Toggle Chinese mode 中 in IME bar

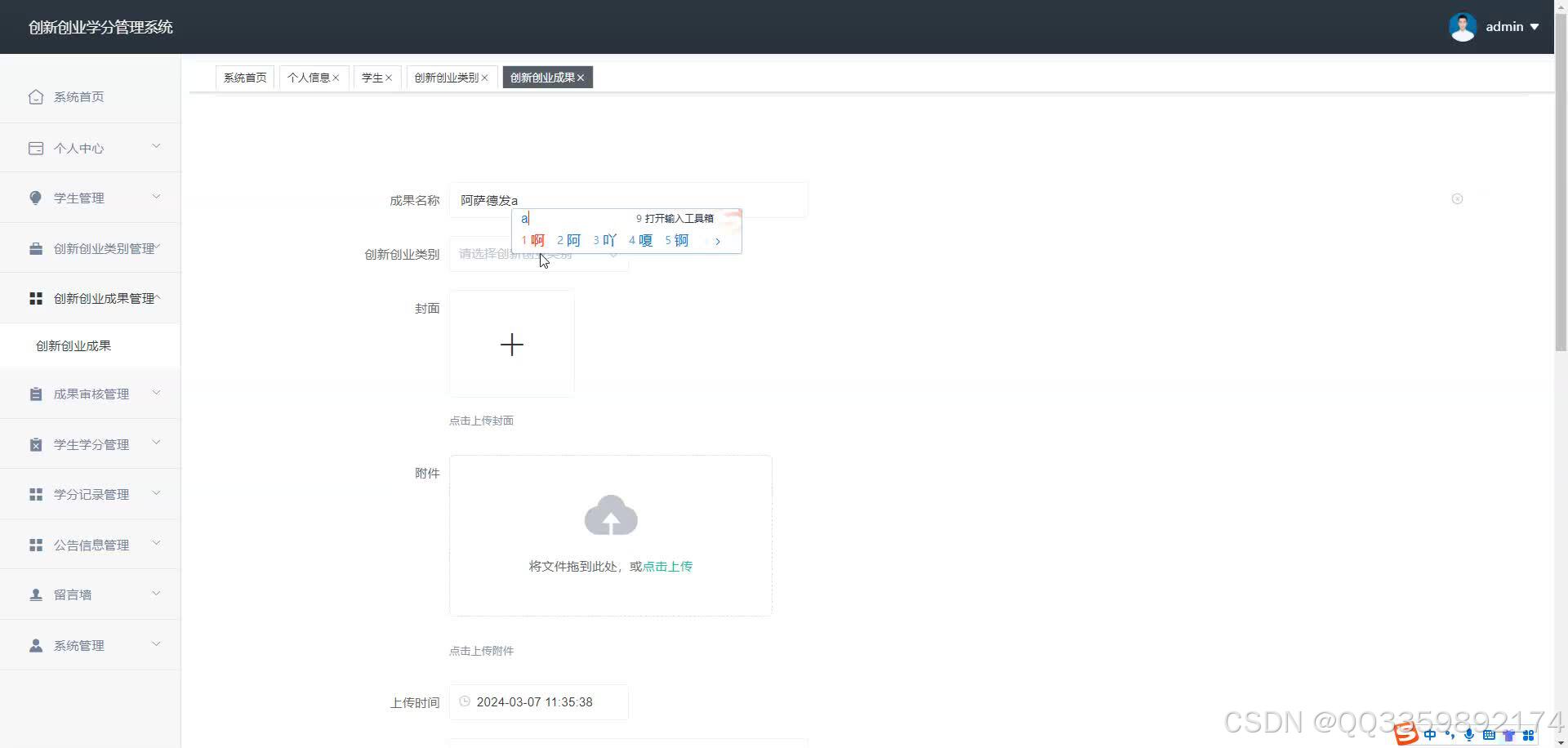(x=1430, y=735)
